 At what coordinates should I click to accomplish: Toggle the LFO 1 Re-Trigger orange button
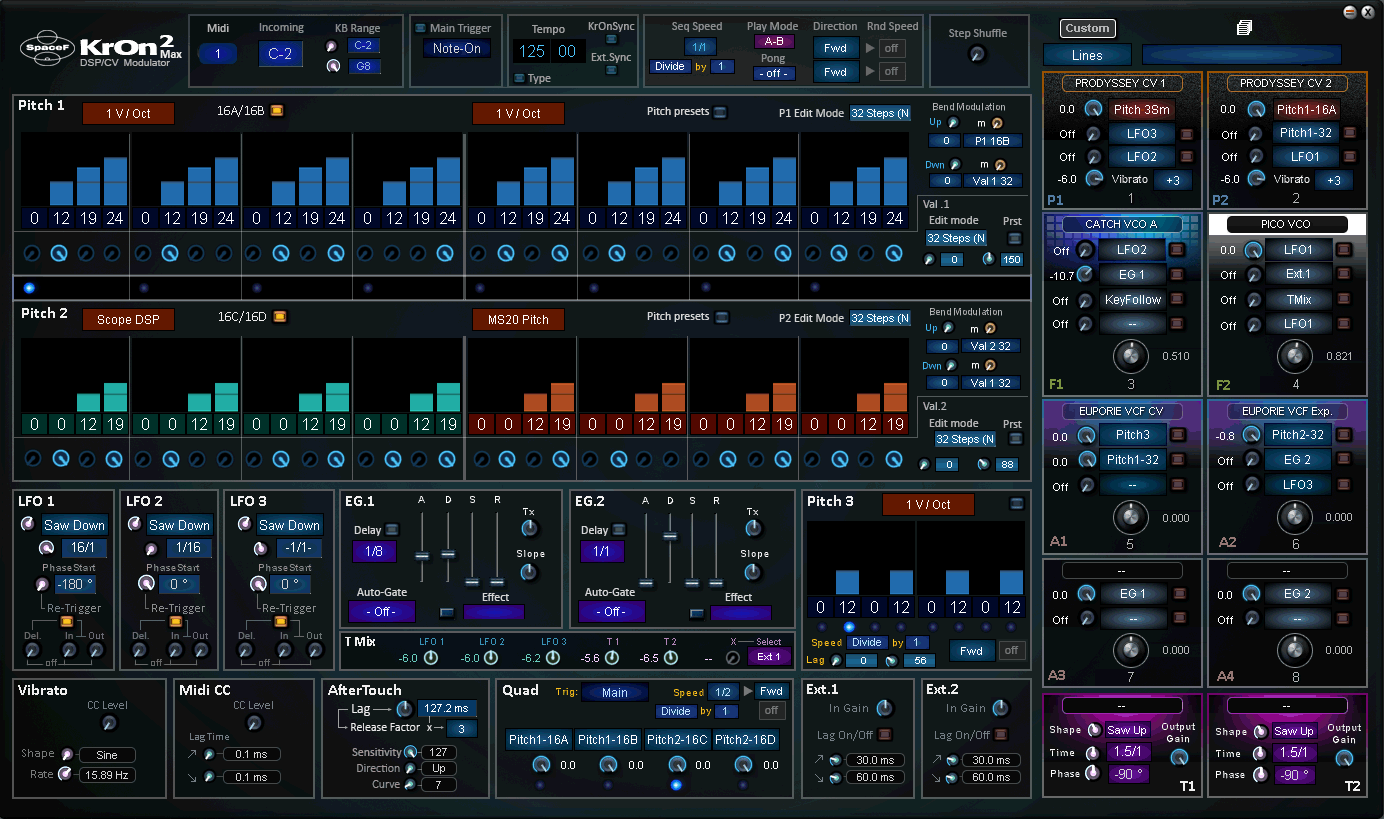(x=67, y=621)
